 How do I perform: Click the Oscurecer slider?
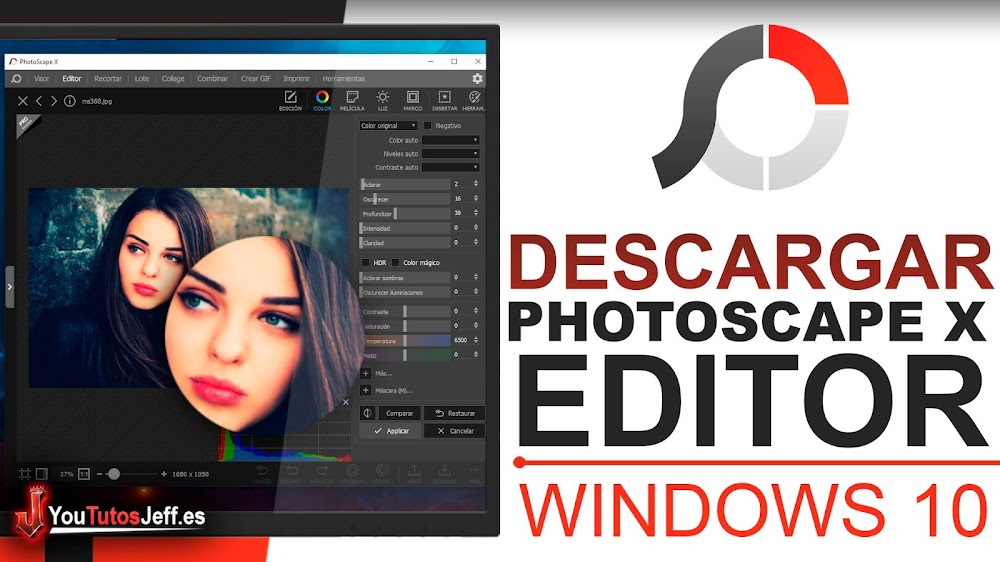(x=406, y=199)
